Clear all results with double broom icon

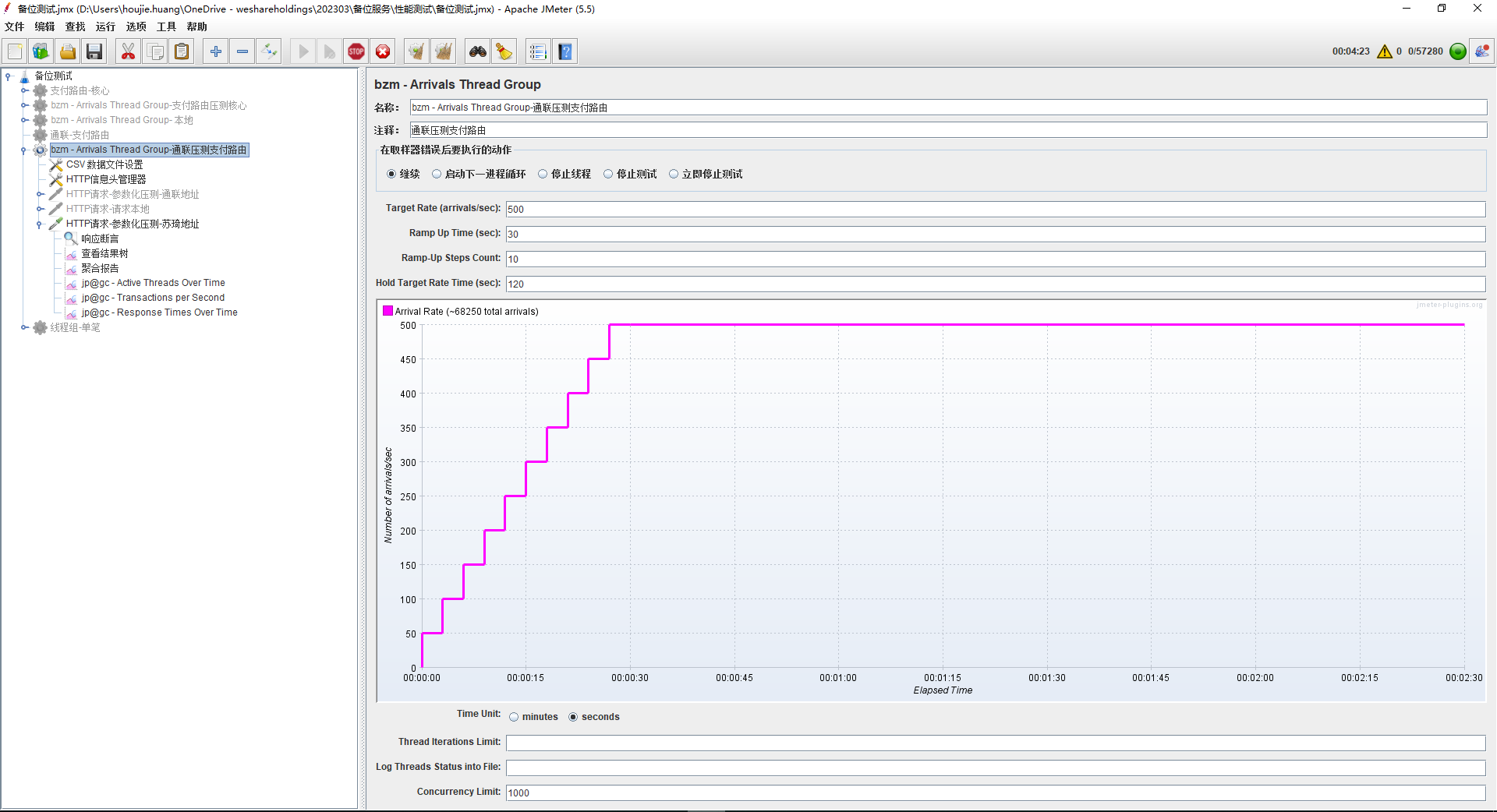point(444,51)
